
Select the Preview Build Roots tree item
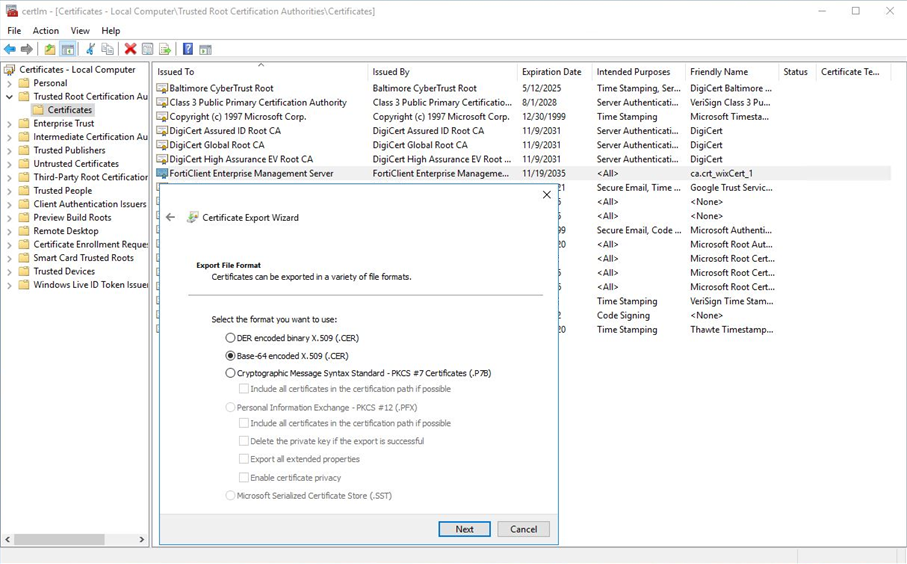(72, 218)
